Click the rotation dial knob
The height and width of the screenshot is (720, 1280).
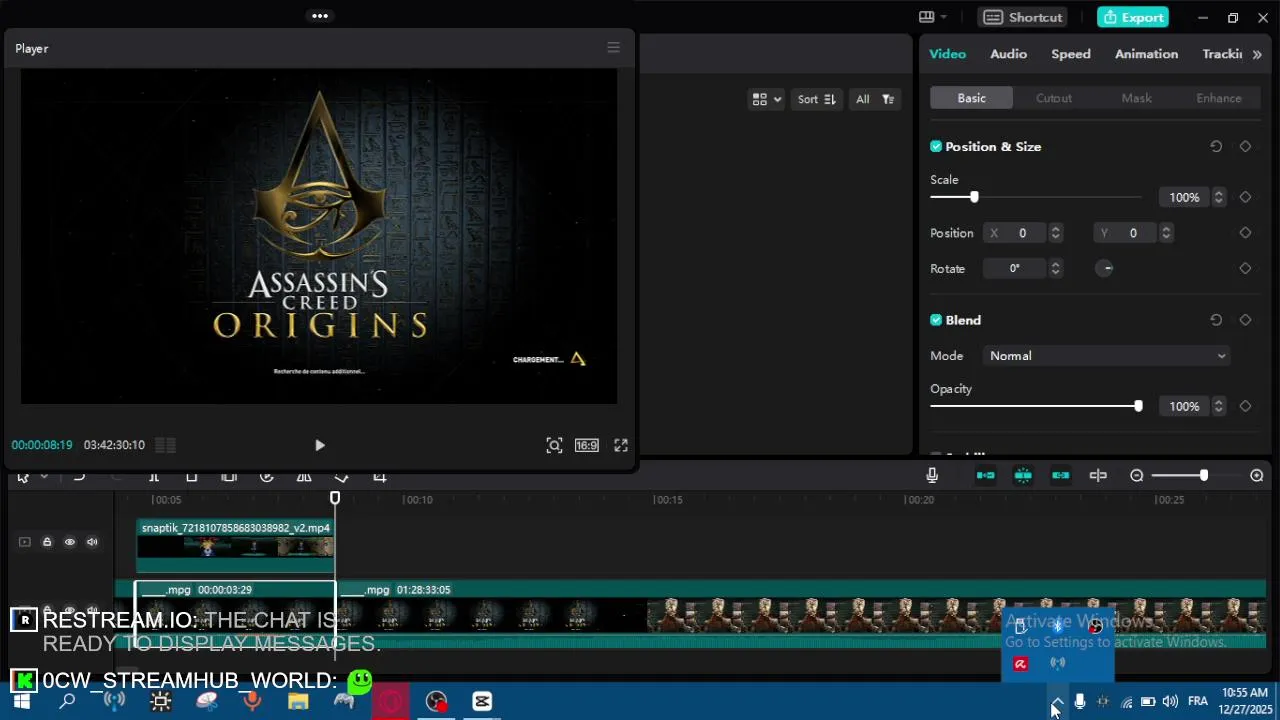coord(1105,268)
